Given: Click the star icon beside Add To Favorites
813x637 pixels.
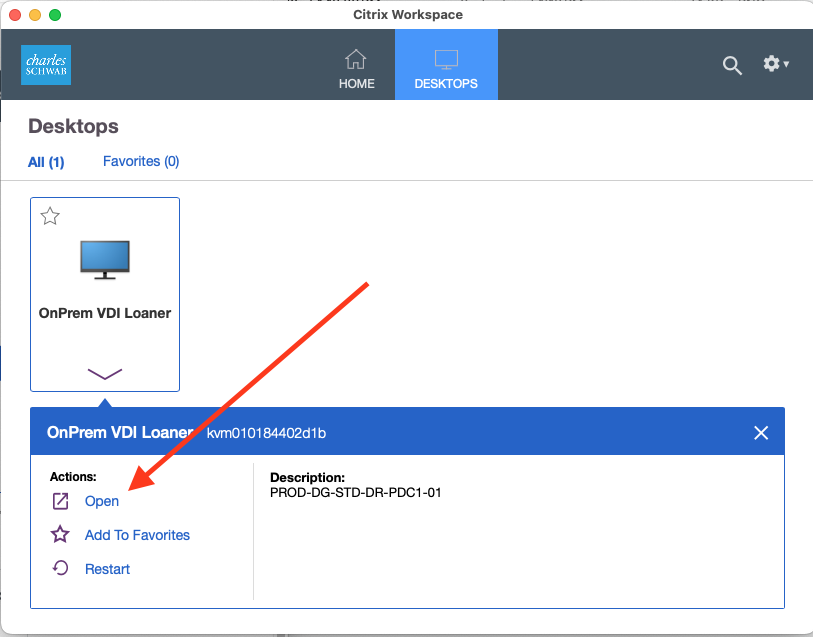Looking at the screenshot, I should point(60,534).
